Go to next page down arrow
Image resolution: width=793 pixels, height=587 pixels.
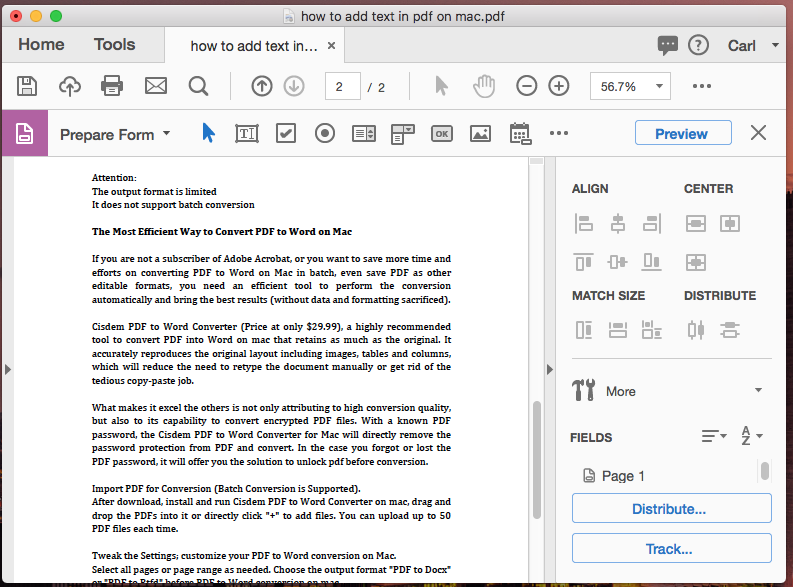coord(294,86)
